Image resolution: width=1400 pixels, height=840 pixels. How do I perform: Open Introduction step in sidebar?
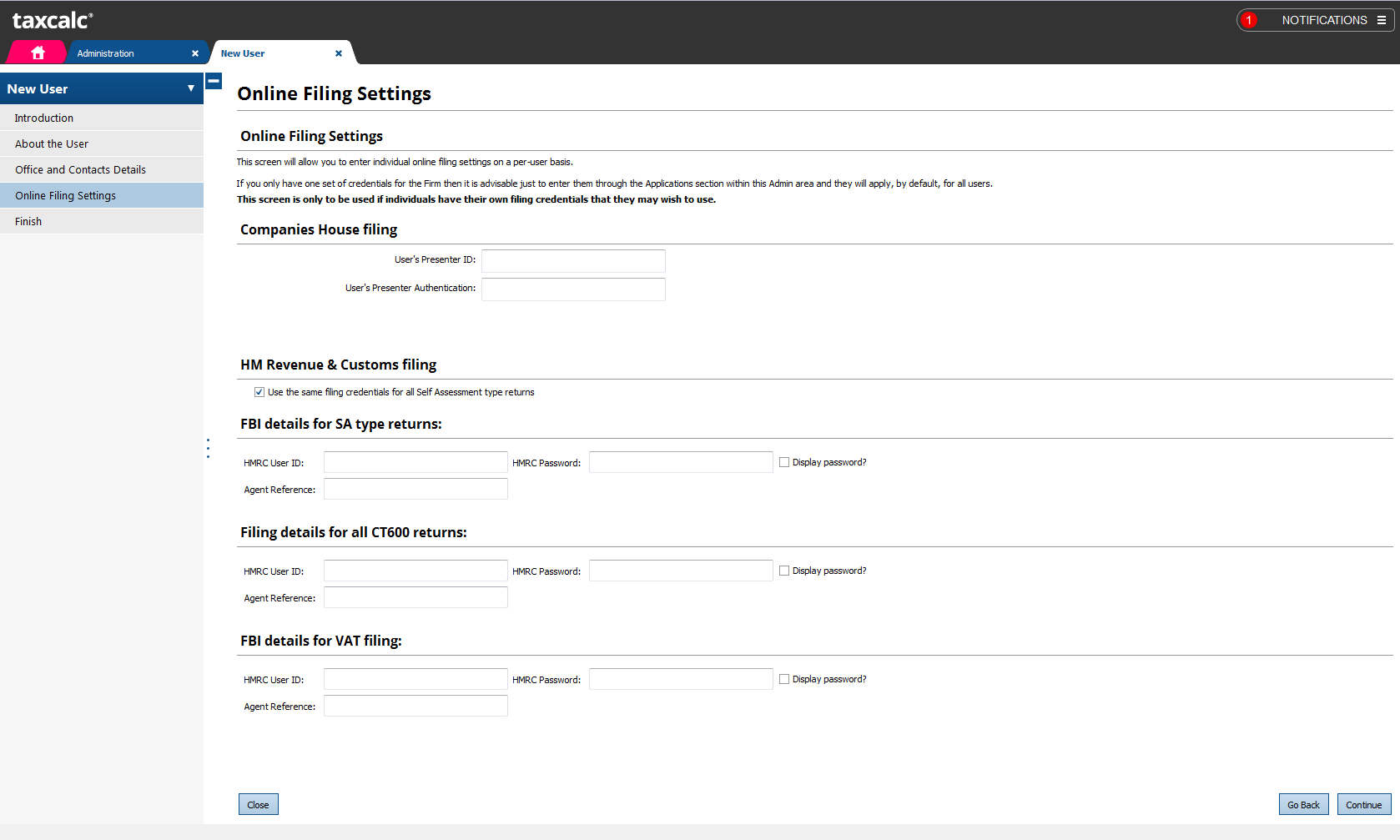click(x=102, y=118)
